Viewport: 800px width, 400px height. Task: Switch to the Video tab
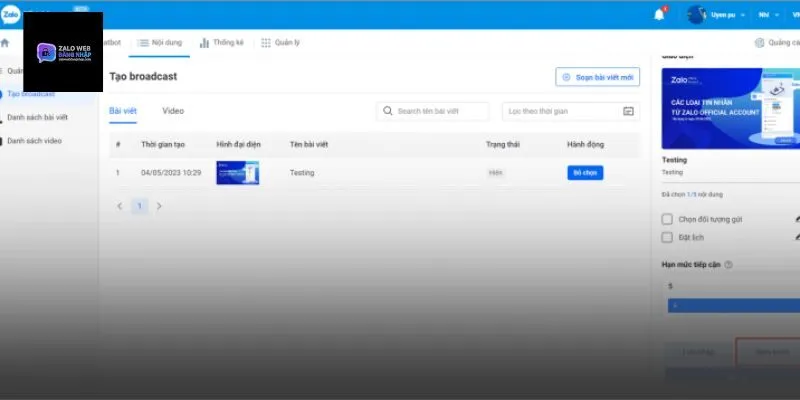click(x=173, y=111)
